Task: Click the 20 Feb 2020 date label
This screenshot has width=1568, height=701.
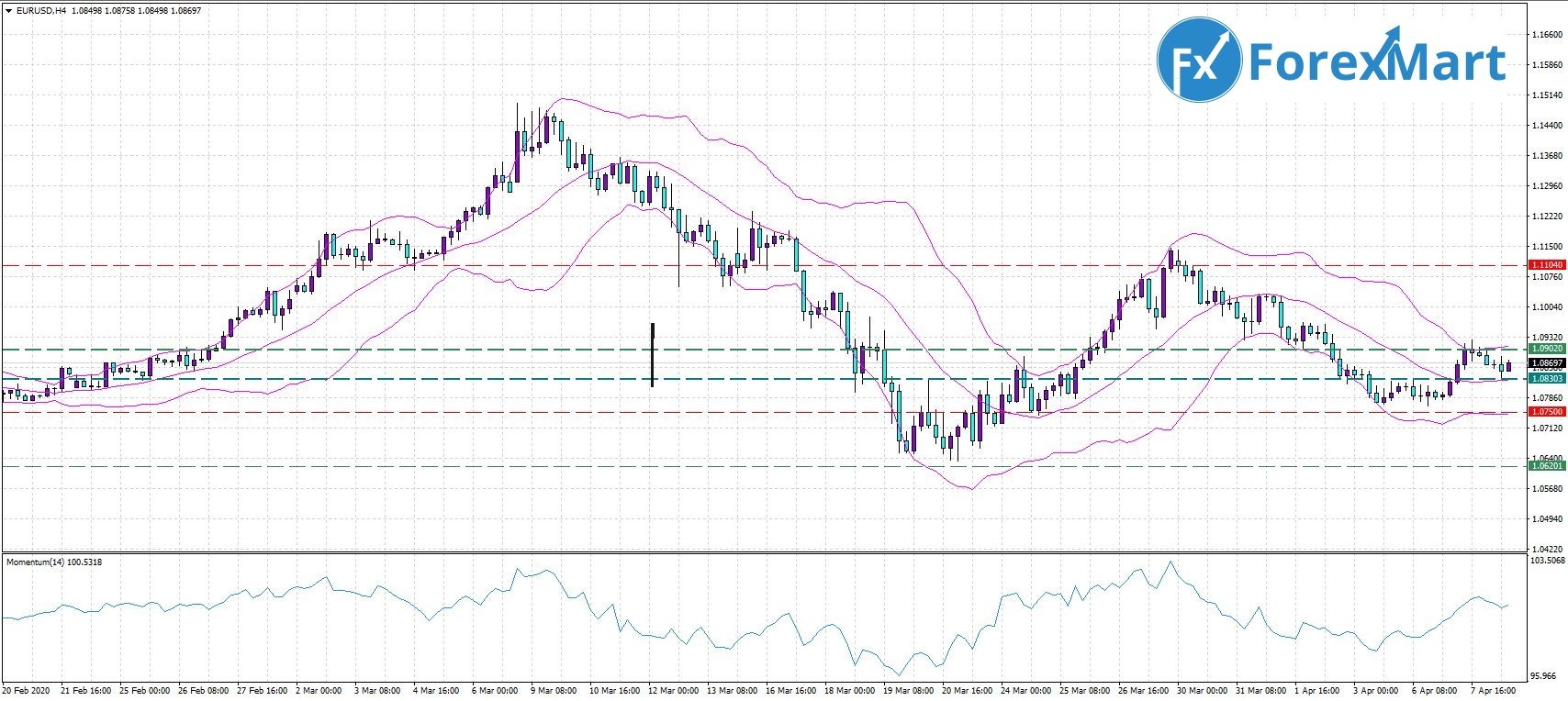Action: click(27, 690)
